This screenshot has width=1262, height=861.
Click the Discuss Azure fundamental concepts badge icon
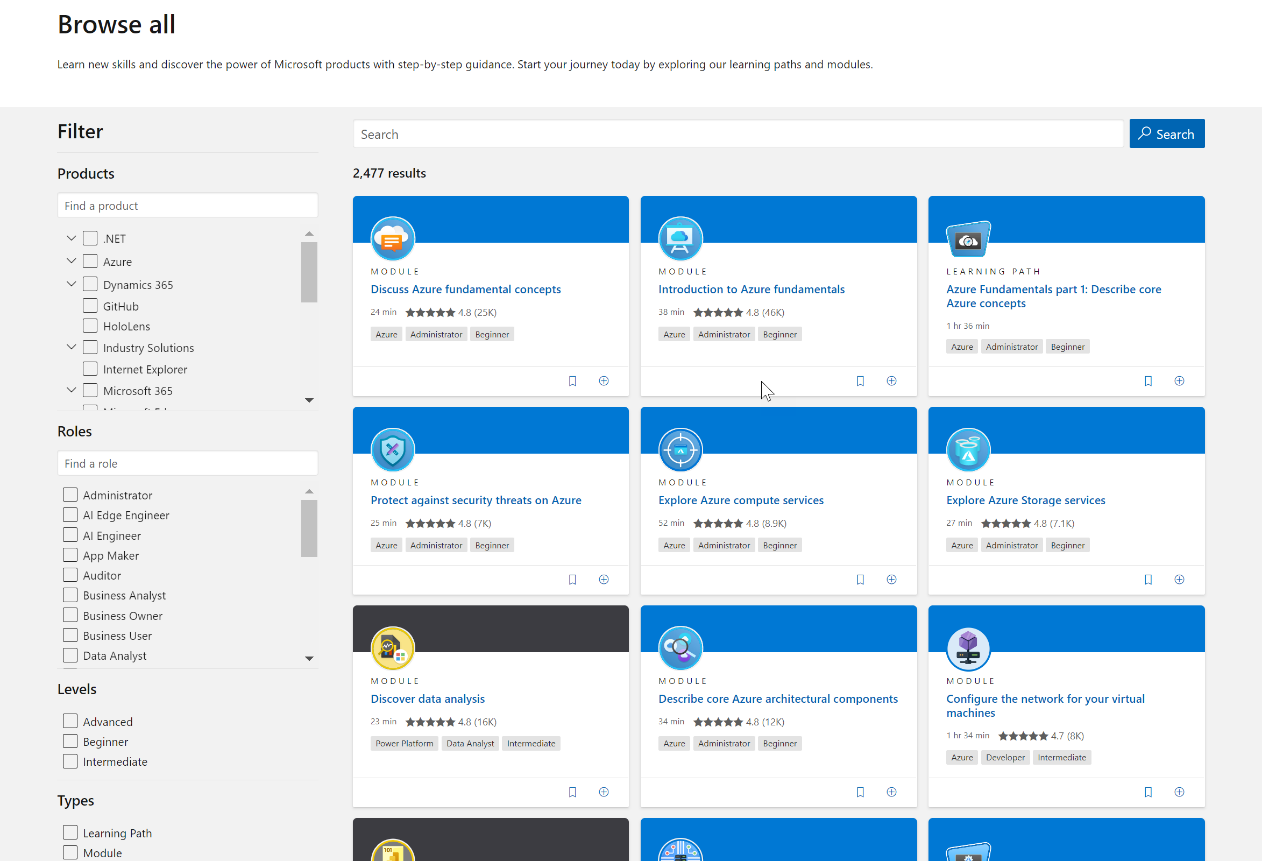pyautogui.click(x=393, y=239)
